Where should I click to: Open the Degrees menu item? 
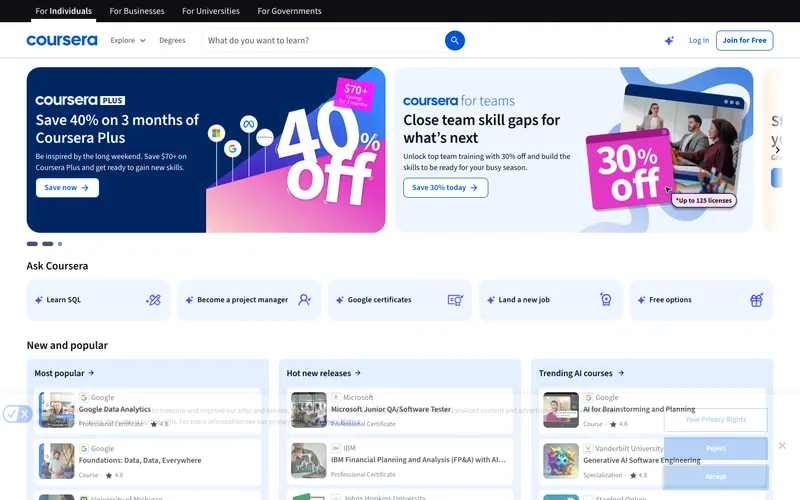[172, 40]
